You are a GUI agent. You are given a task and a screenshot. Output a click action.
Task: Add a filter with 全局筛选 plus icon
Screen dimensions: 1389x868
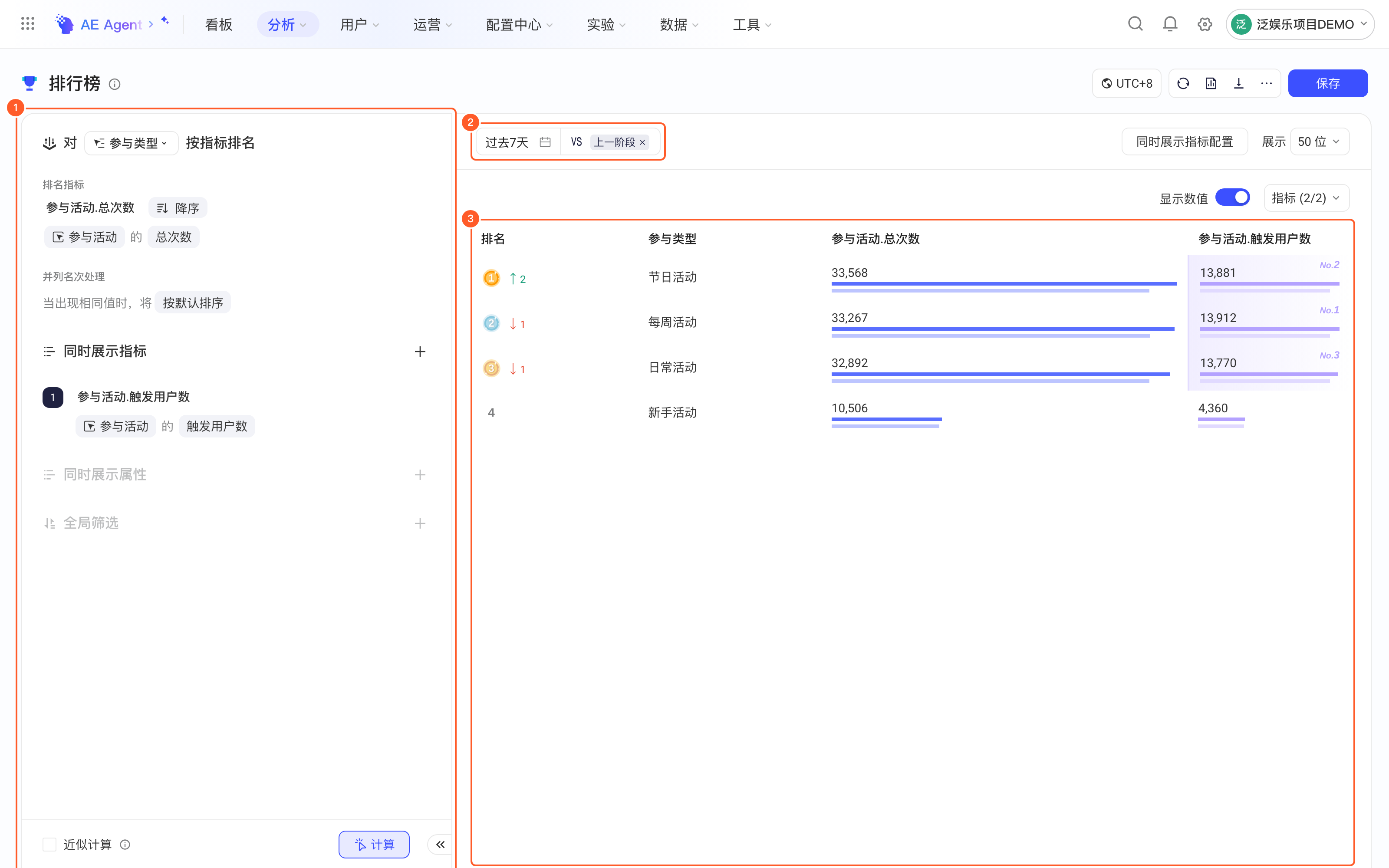420,523
